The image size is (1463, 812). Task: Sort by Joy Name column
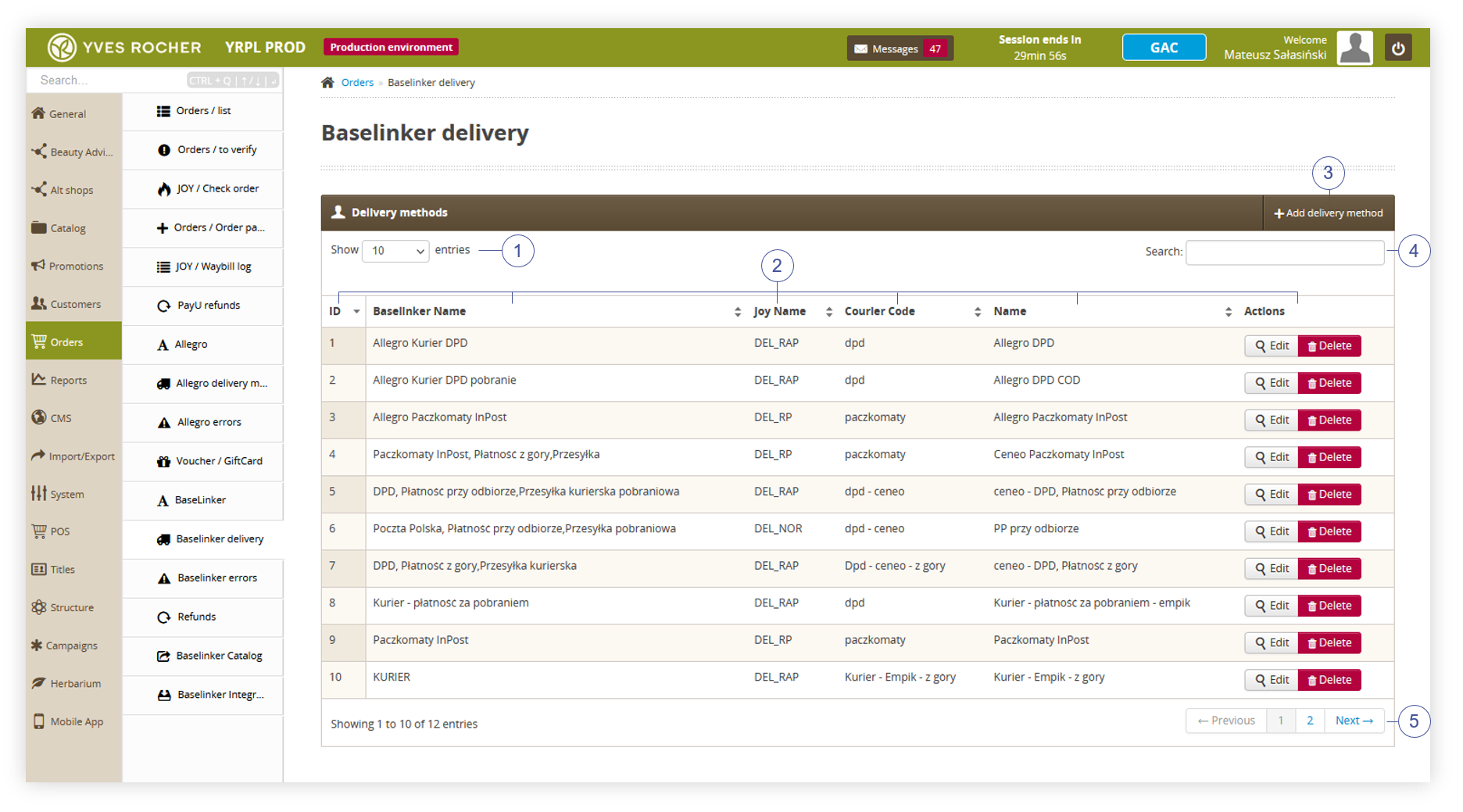pos(792,311)
